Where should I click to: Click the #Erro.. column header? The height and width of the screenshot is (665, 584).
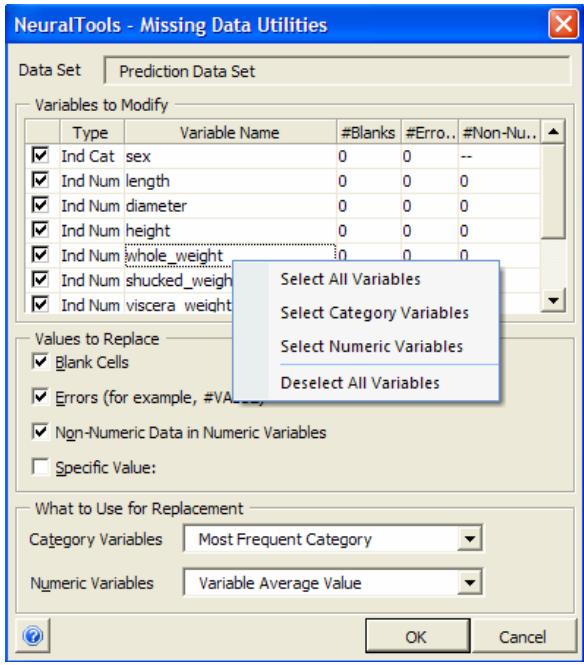(x=429, y=132)
